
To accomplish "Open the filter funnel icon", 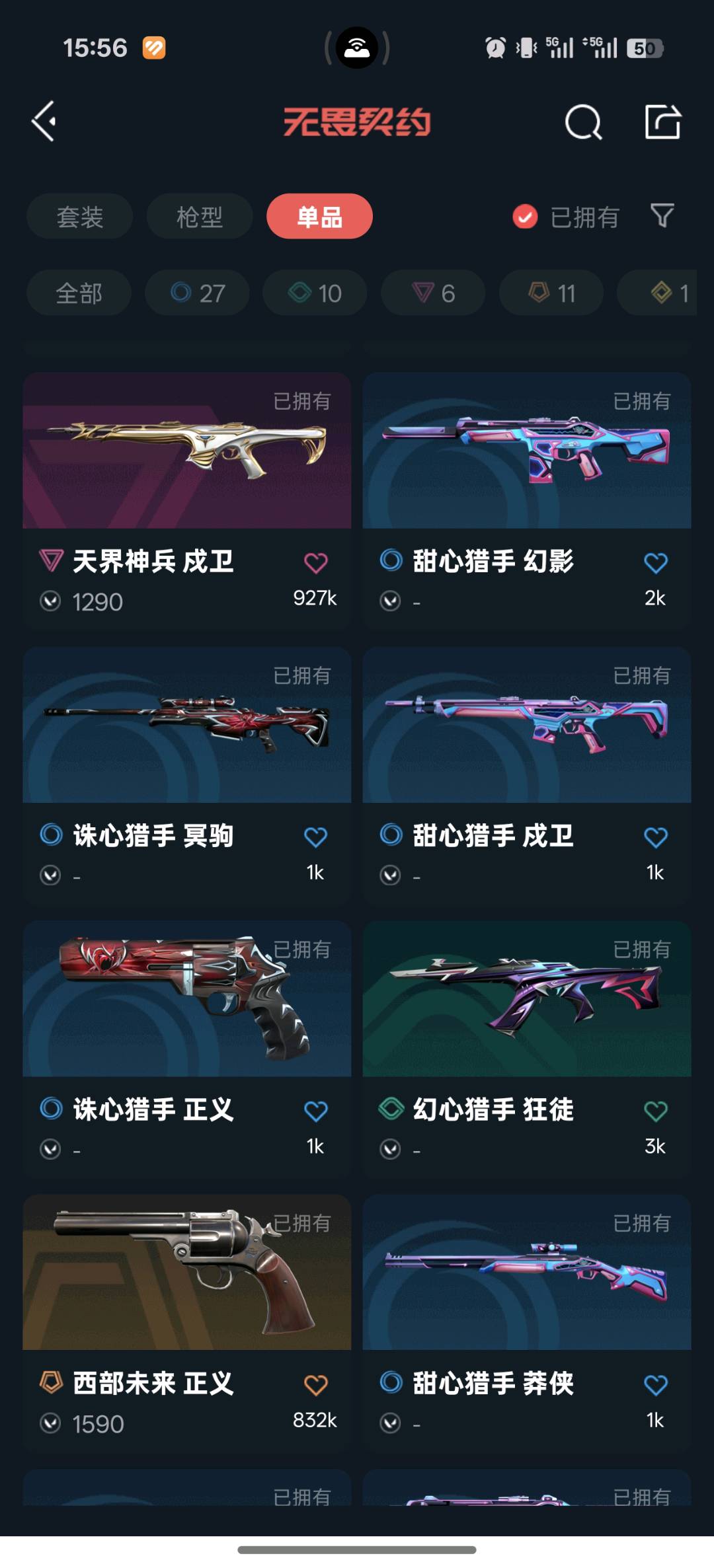I will (662, 215).
